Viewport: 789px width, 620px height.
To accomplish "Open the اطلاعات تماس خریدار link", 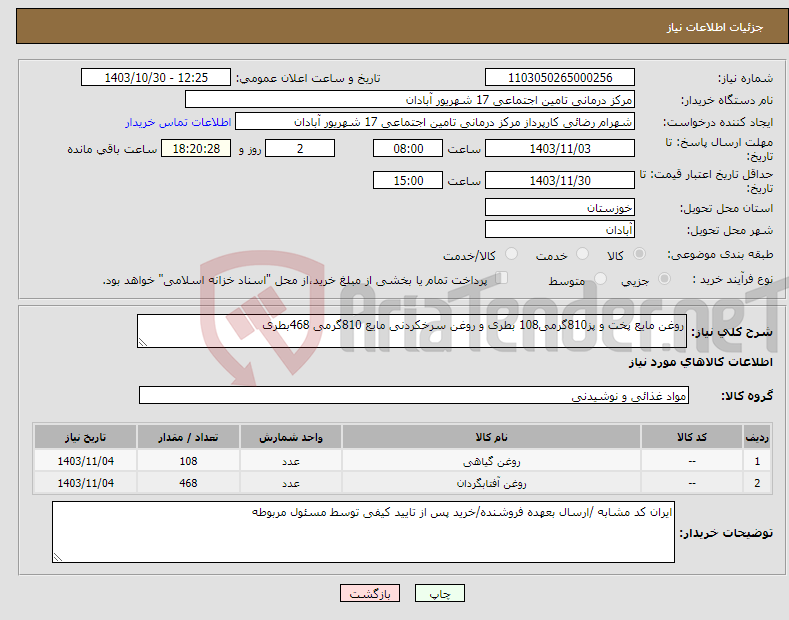I will (x=178, y=122).
